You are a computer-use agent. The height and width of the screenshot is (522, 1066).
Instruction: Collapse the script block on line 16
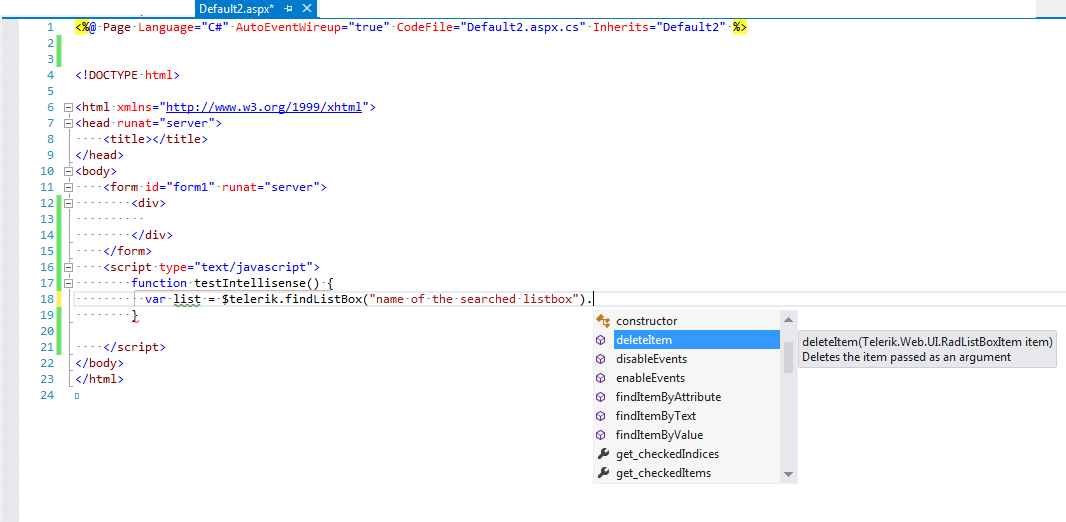(67, 267)
